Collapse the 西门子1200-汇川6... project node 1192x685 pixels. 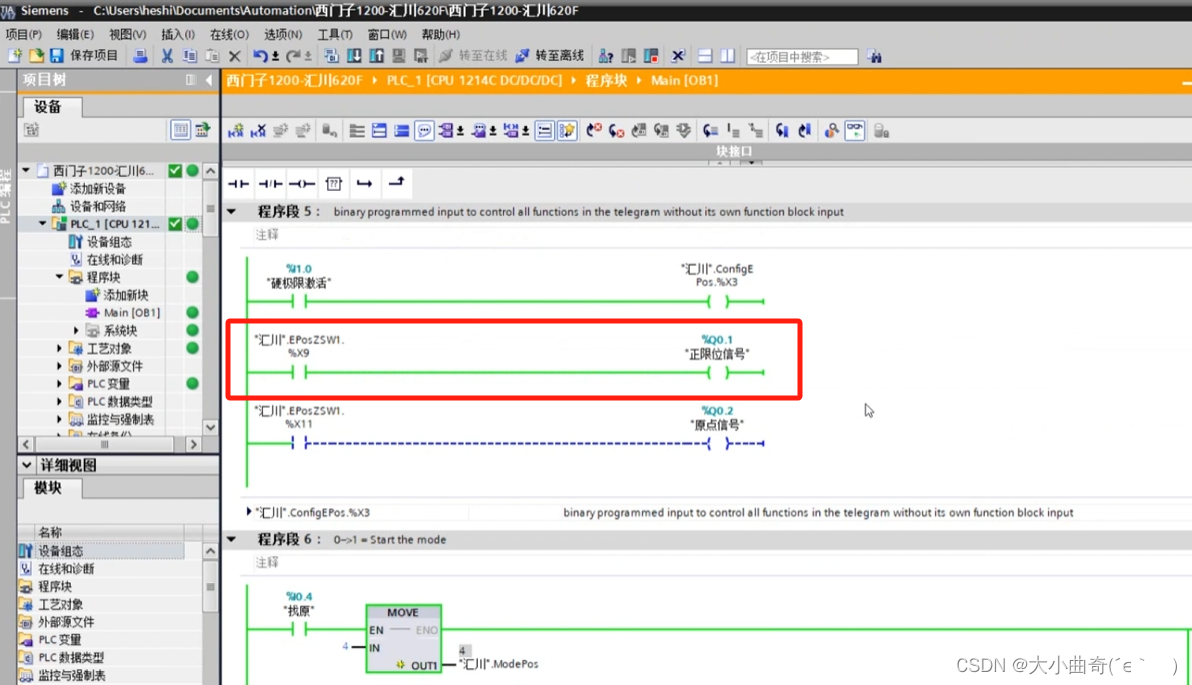coord(26,170)
